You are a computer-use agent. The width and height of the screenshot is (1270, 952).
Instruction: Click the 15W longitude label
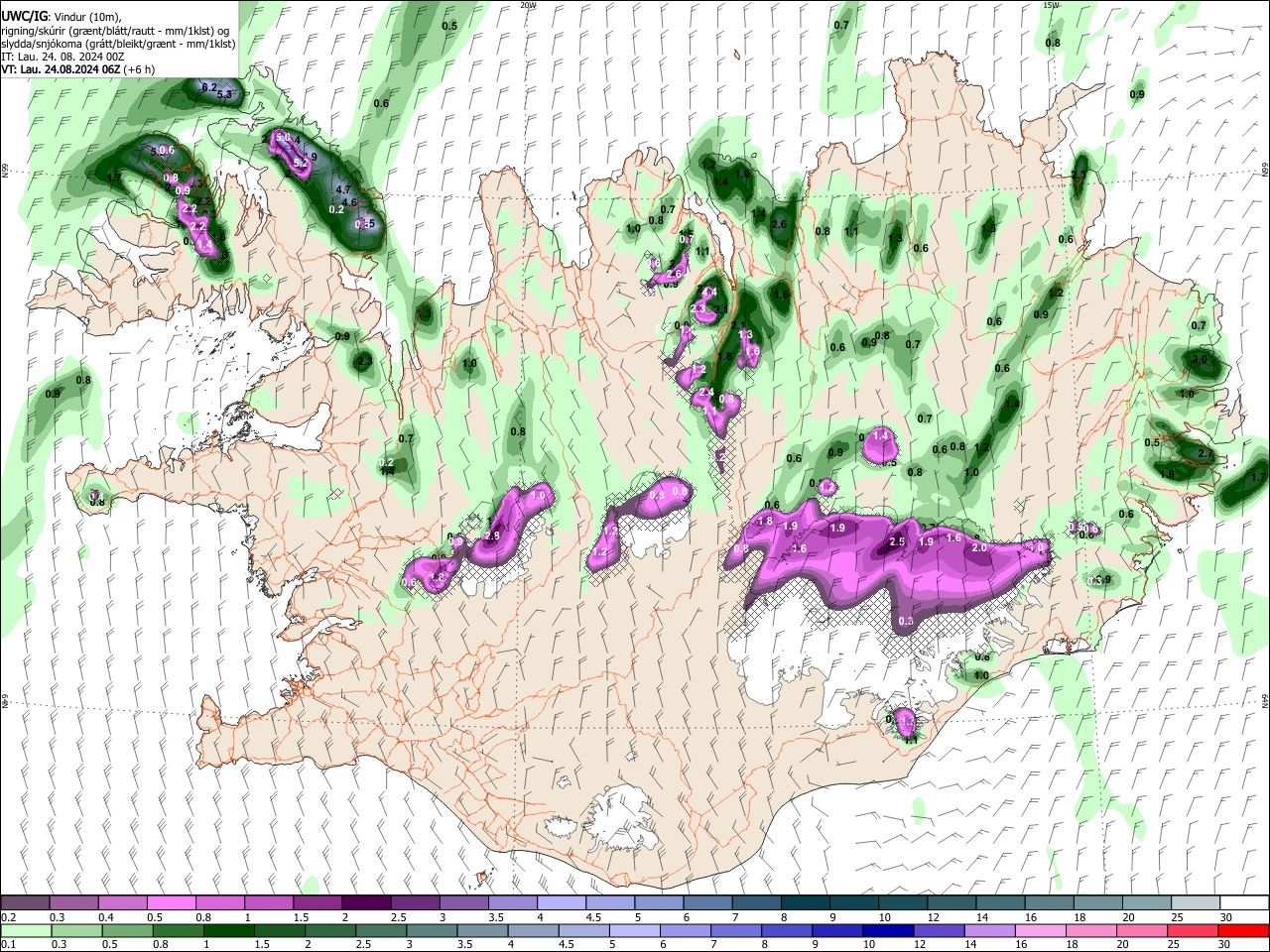1051,5
